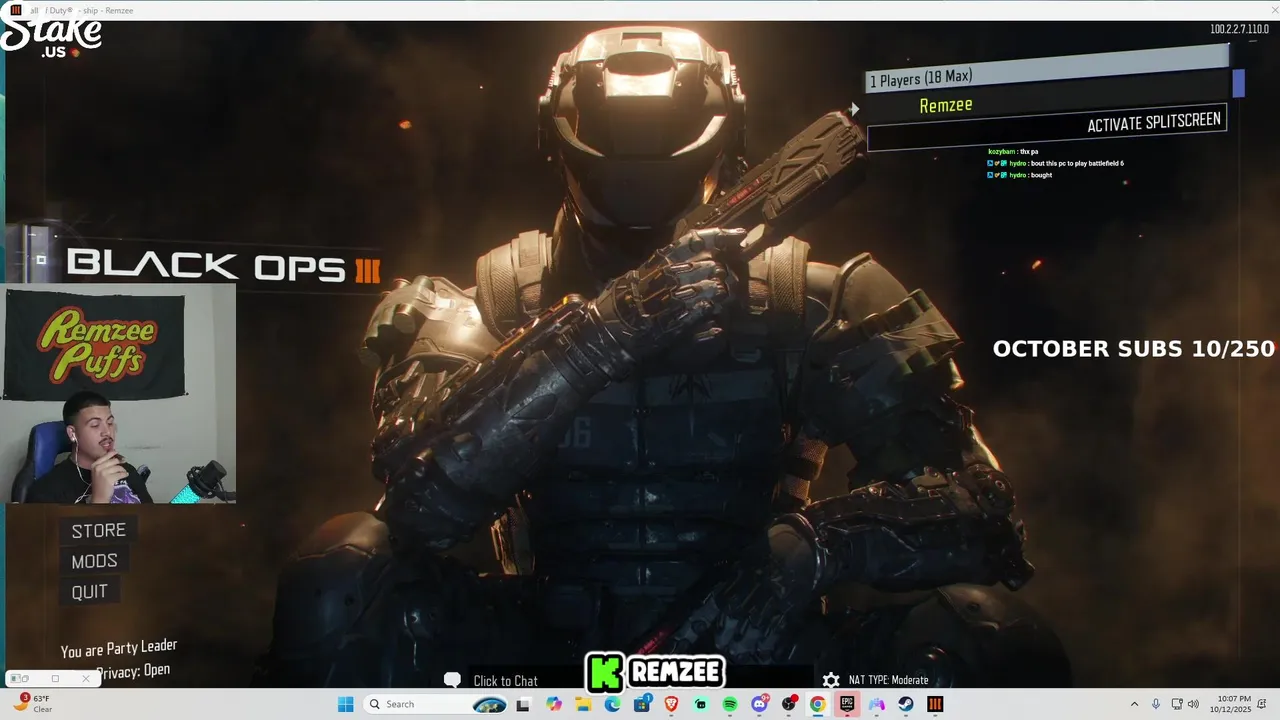Screen dimensions: 1280x720
Task: Open the notification bell icon
Action: 1261,704
